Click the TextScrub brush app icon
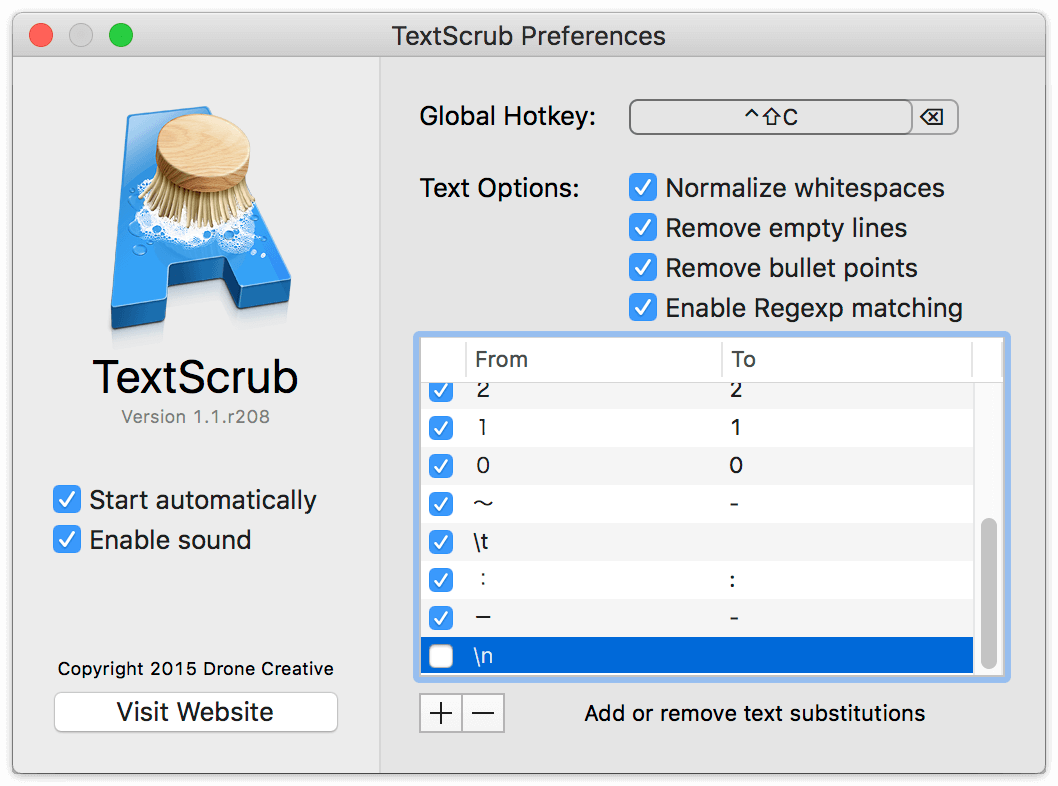 [200, 217]
